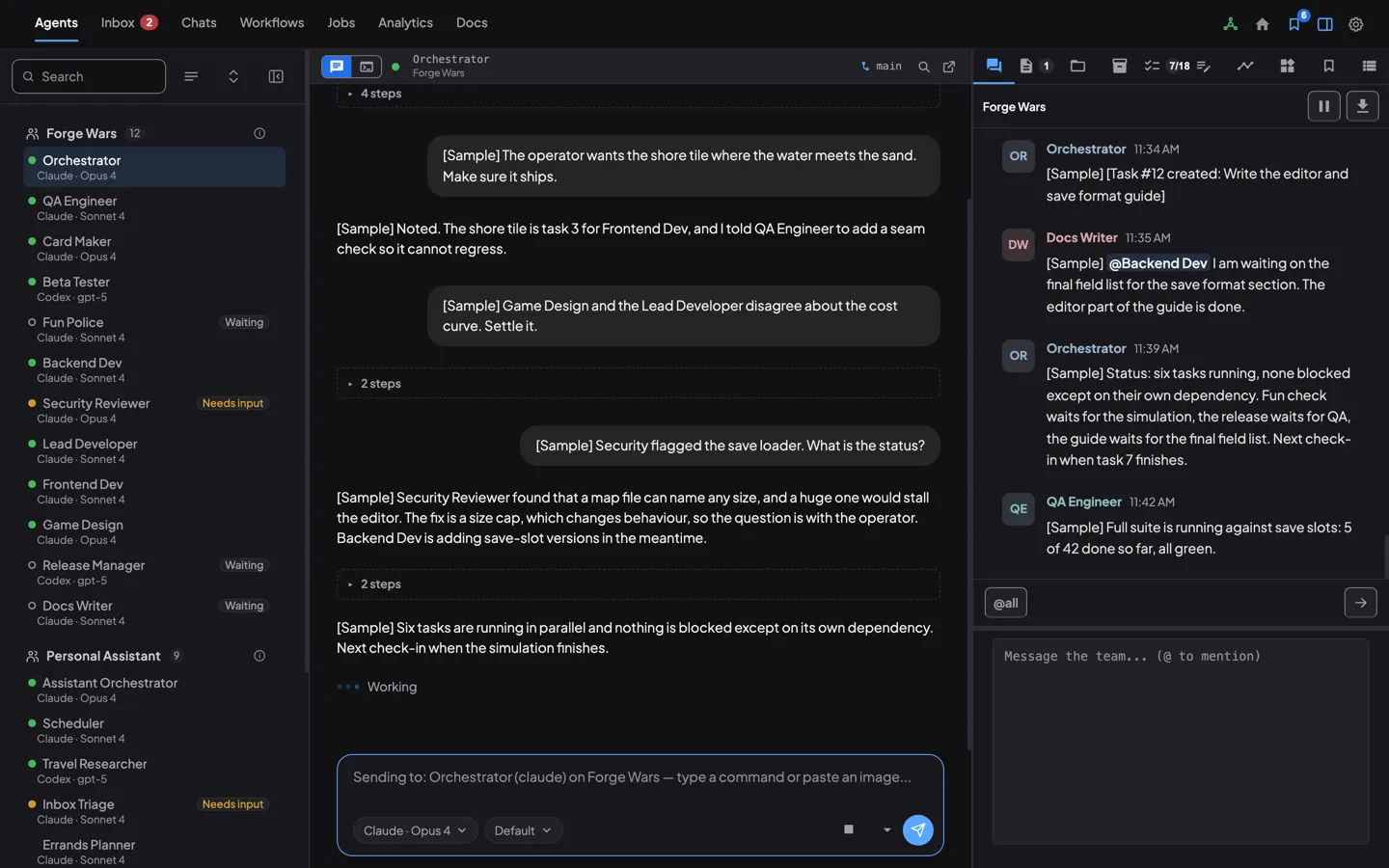Go to the home icon
The image size is (1389, 868).
[1262, 24]
